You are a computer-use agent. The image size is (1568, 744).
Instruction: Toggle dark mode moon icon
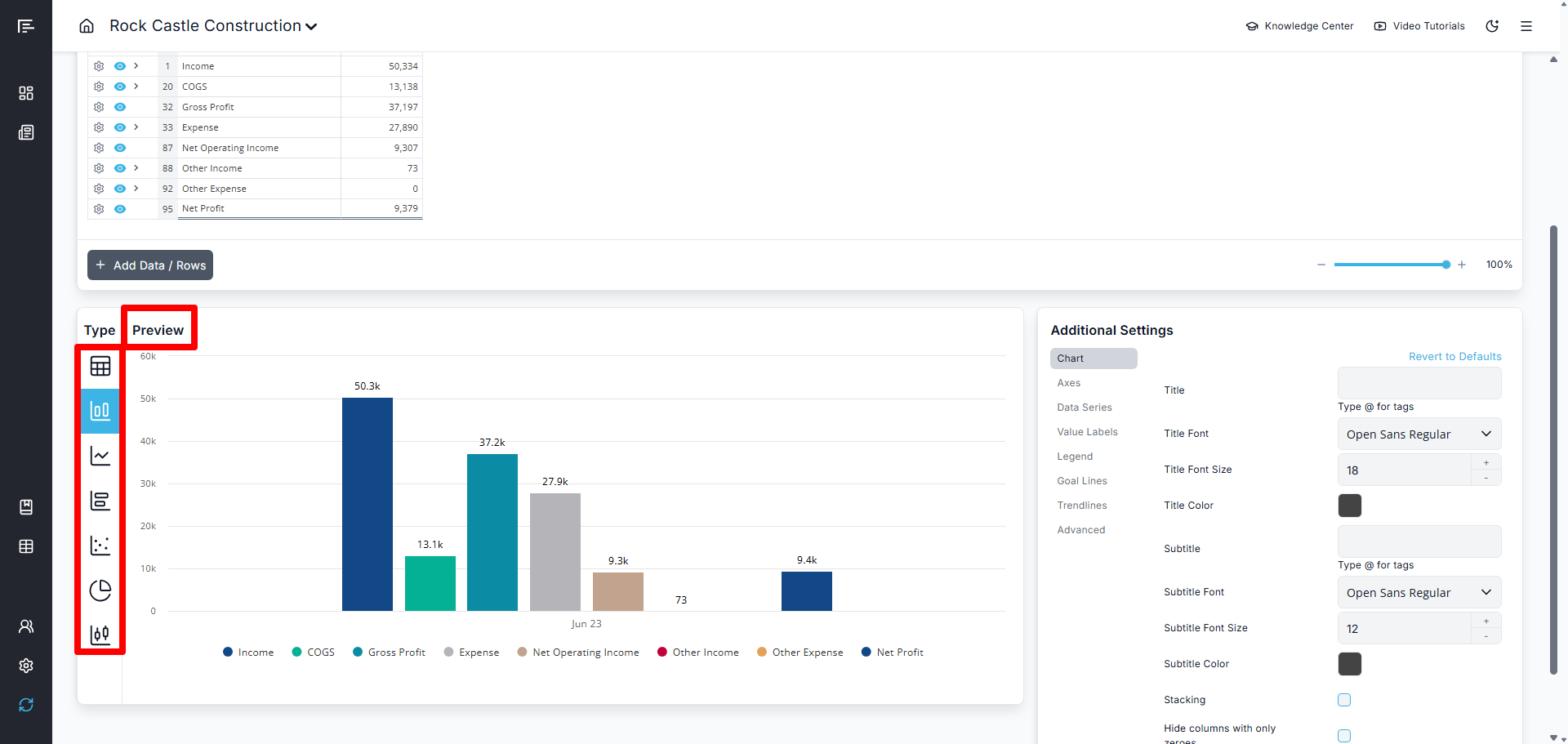tap(1492, 26)
